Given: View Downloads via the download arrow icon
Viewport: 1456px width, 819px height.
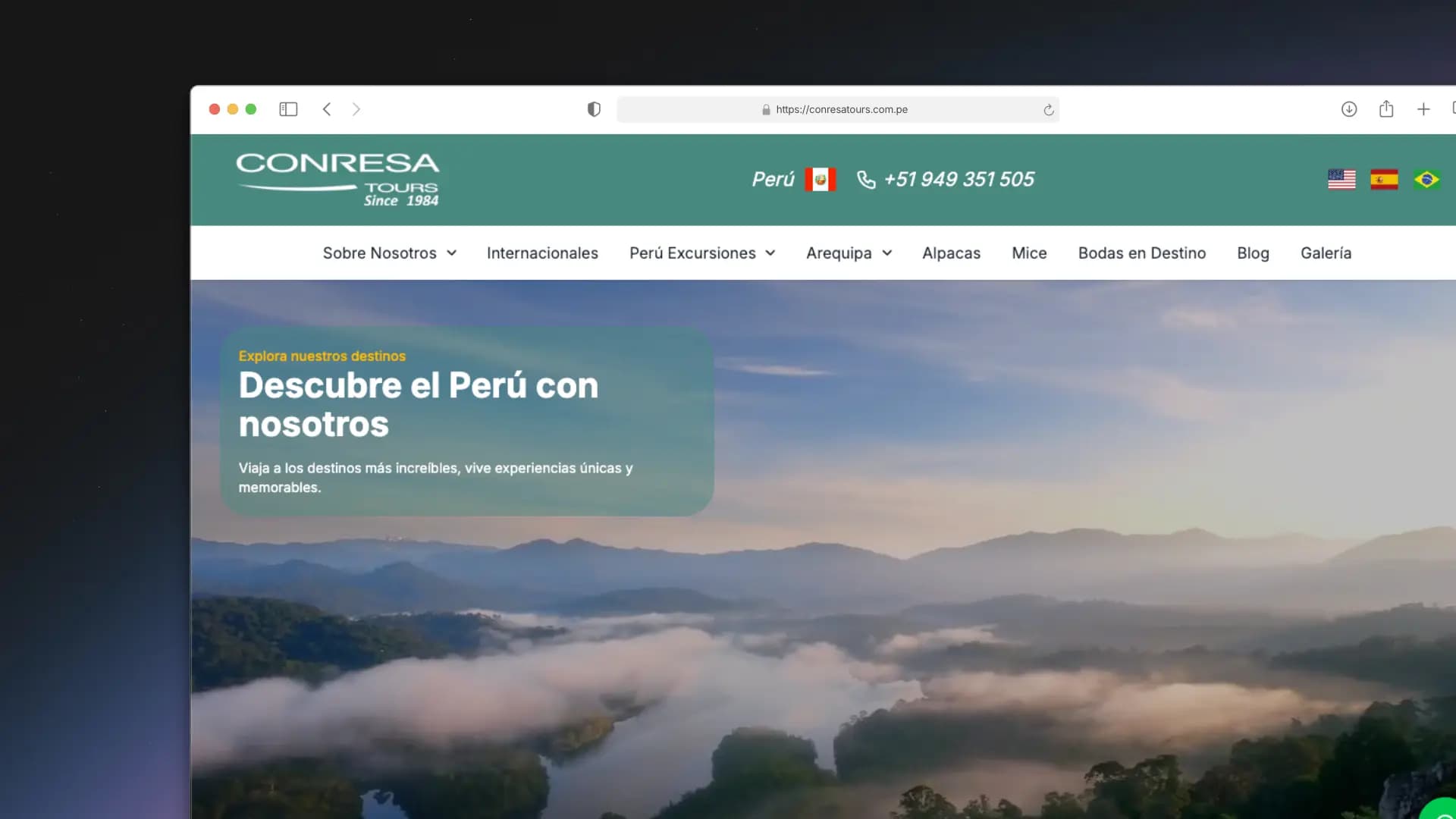Looking at the screenshot, I should point(1350,109).
